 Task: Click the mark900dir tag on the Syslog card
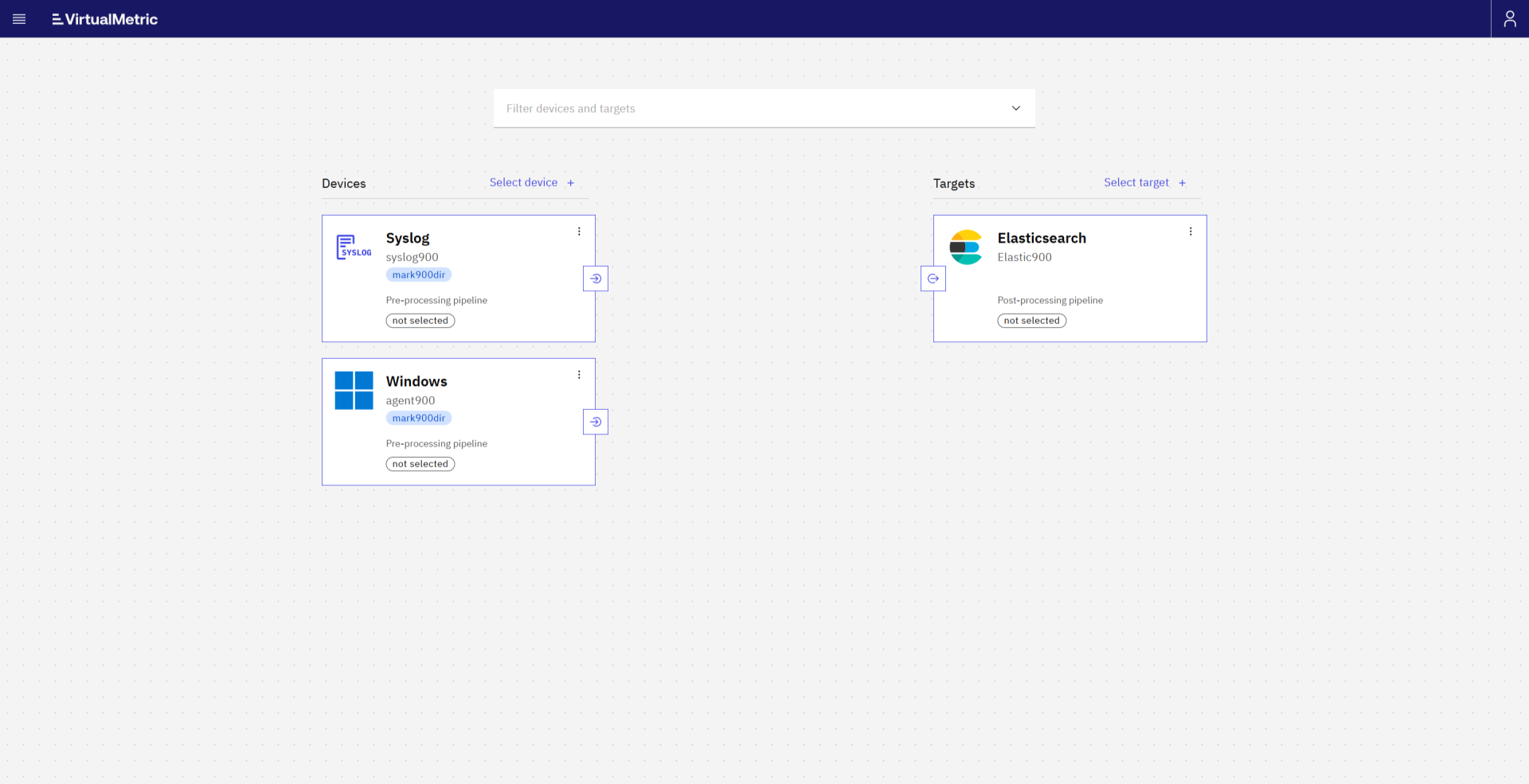tap(418, 274)
